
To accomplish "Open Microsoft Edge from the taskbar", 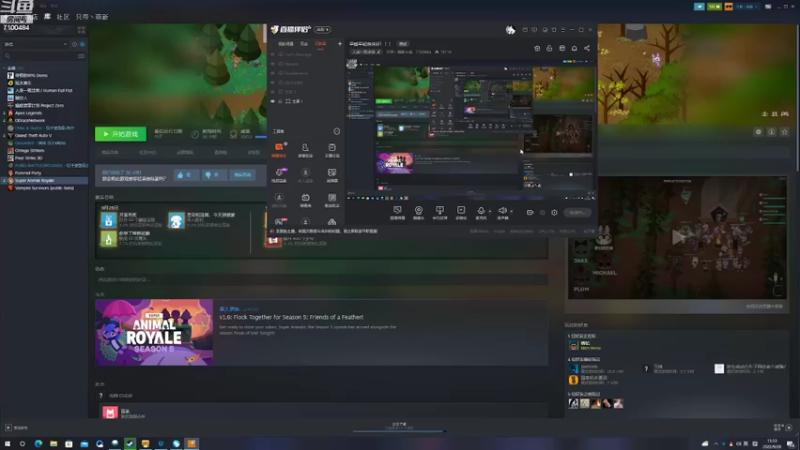I will (38, 444).
